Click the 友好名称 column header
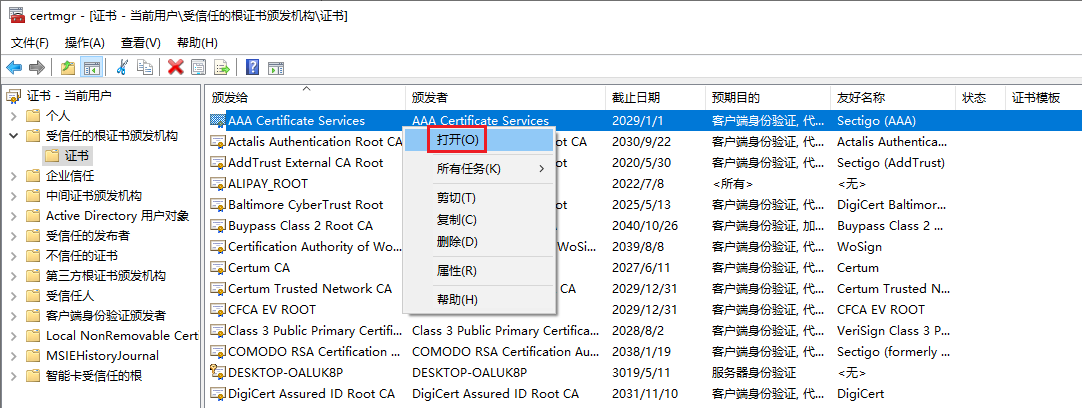 pyautogui.click(x=861, y=98)
